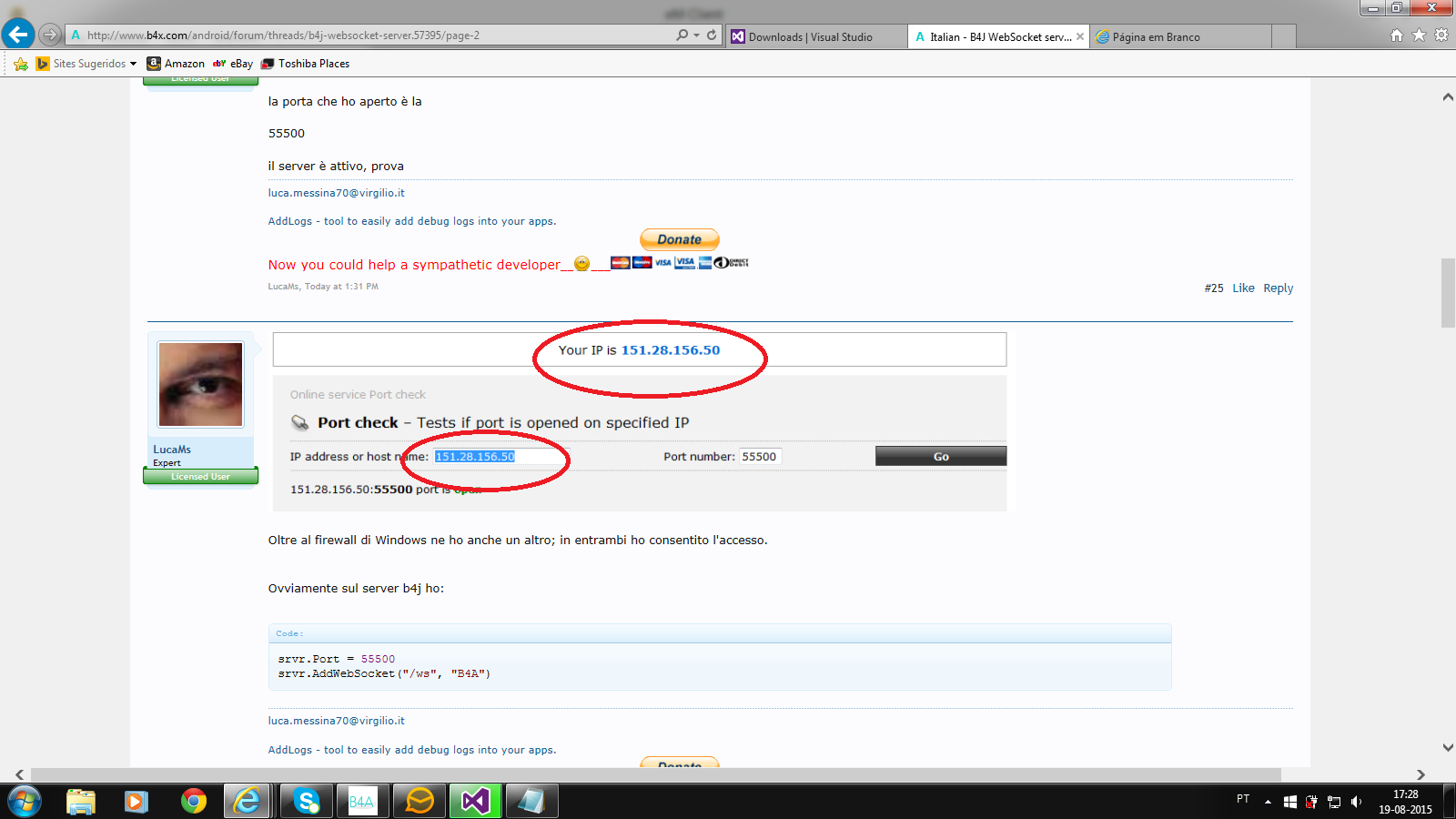1456x819 pixels.
Task: Open the Windows Start menu orb
Action: (24, 802)
